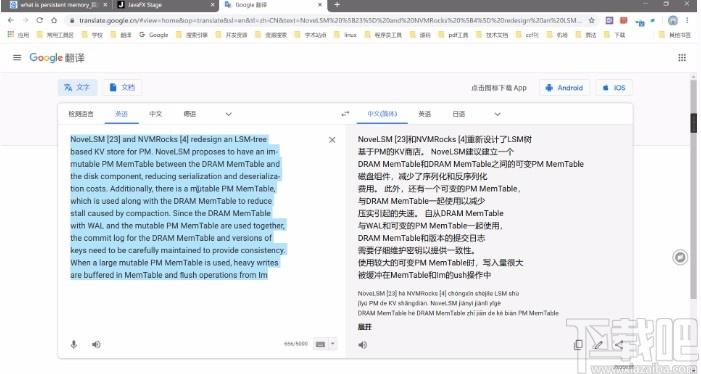Listen to the translated text speaker icon
The width and height of the screenshot is (701, 374).
(x=363, y=345)
